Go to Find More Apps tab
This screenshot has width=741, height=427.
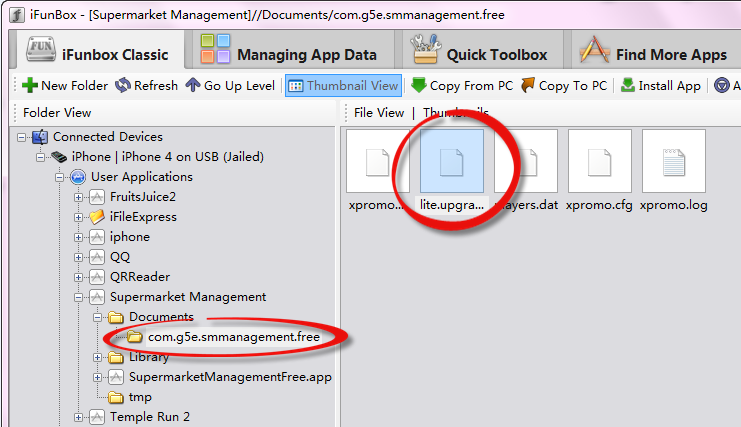(655, 50)
